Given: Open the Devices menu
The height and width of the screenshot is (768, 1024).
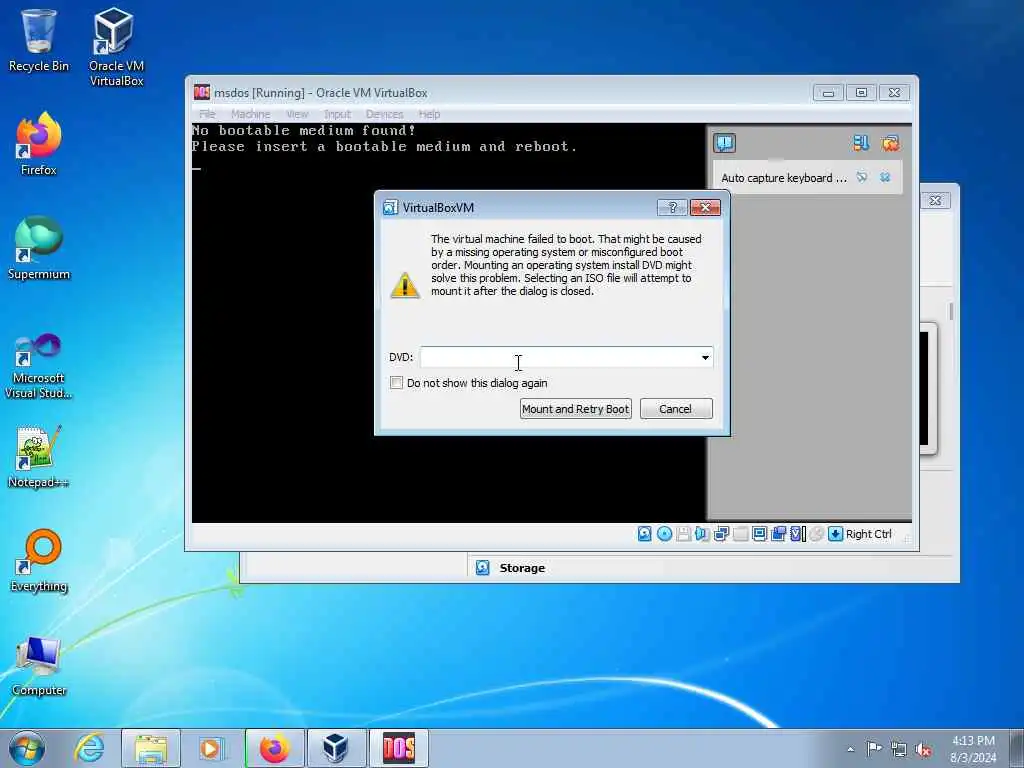Looking at the screenshot, I should click(x=385, y=114).
